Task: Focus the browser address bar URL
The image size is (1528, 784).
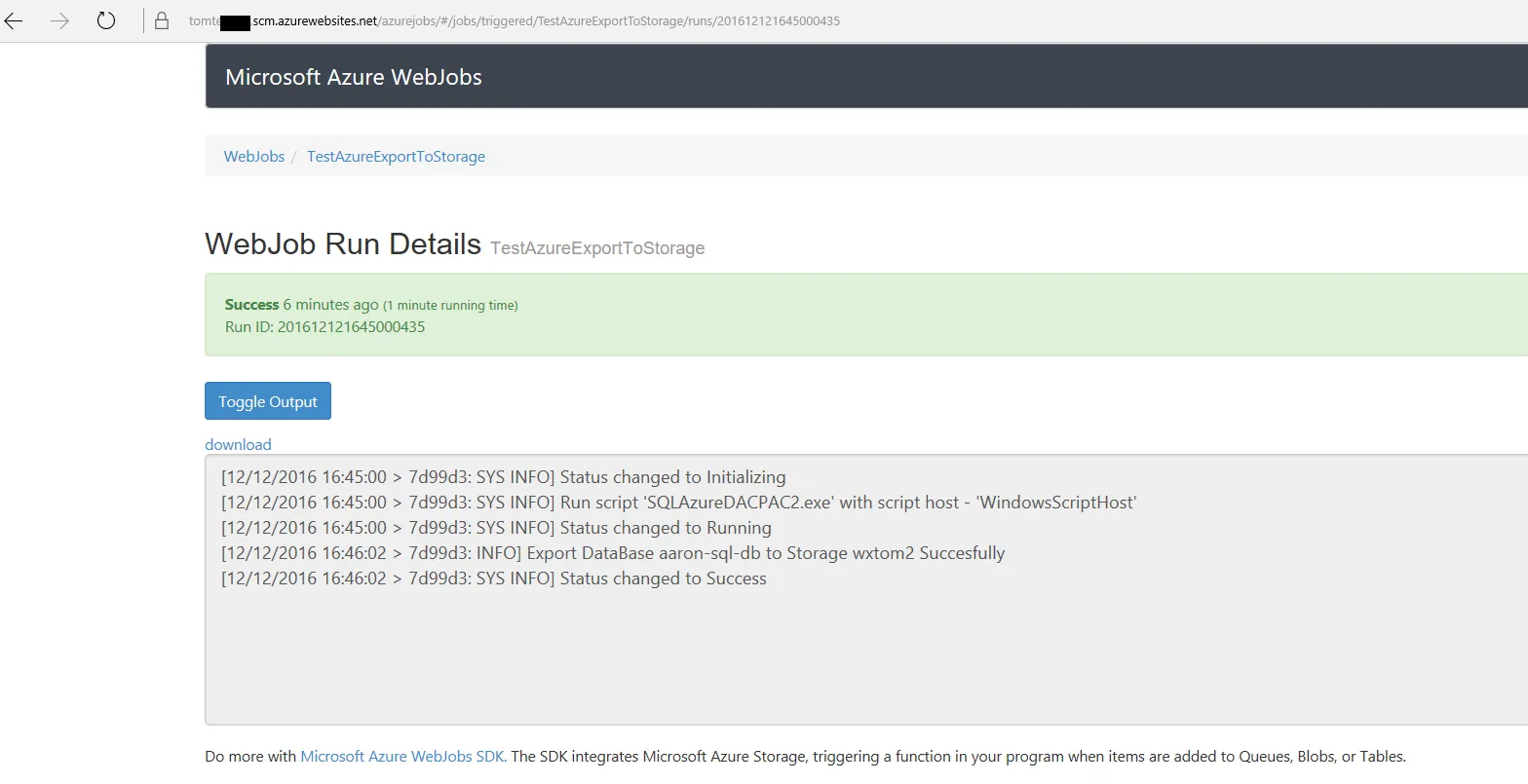Action: point(515,20)
